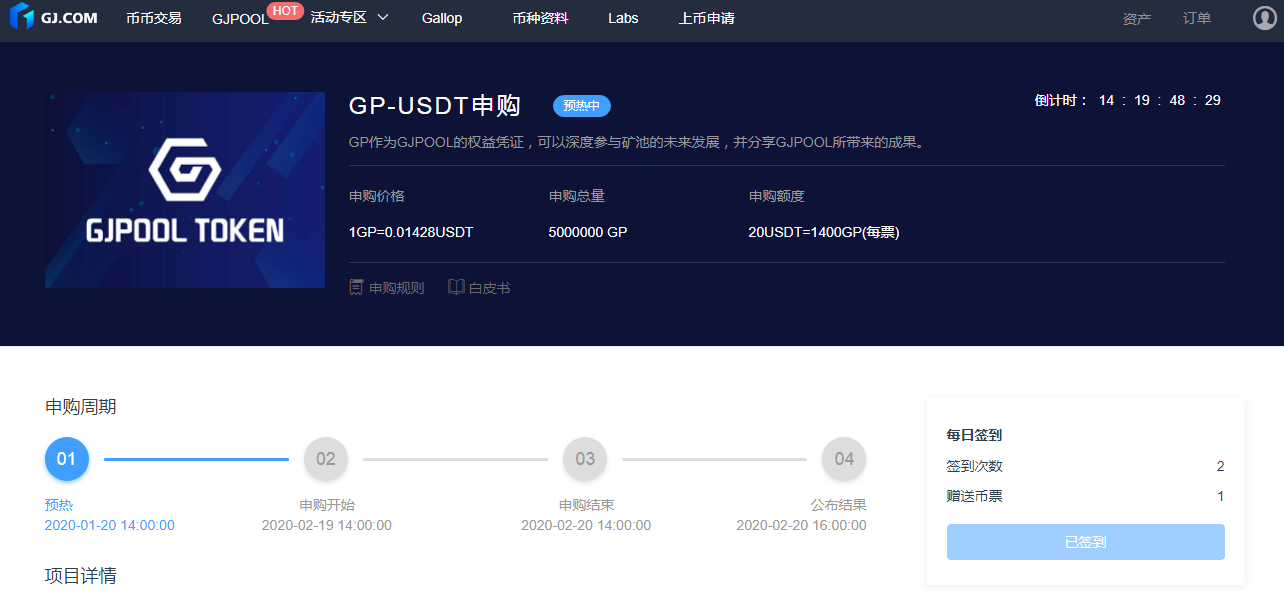Click the 申购额度 label
This screenshot has width=1284, height=595.
[777, 196]
